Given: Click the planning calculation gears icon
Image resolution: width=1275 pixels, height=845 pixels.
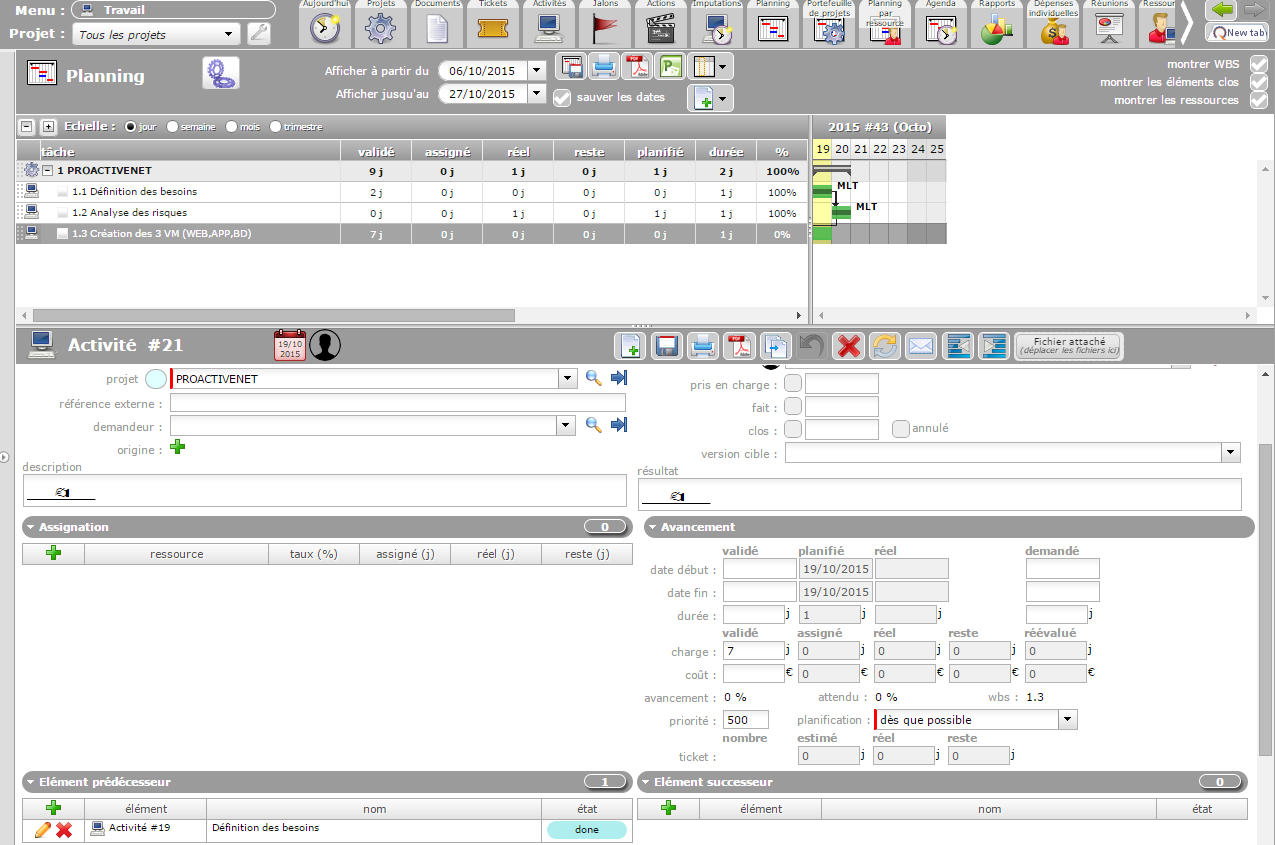Looking at the screenshot, I should pyautogui.click(x=221, y=74).
